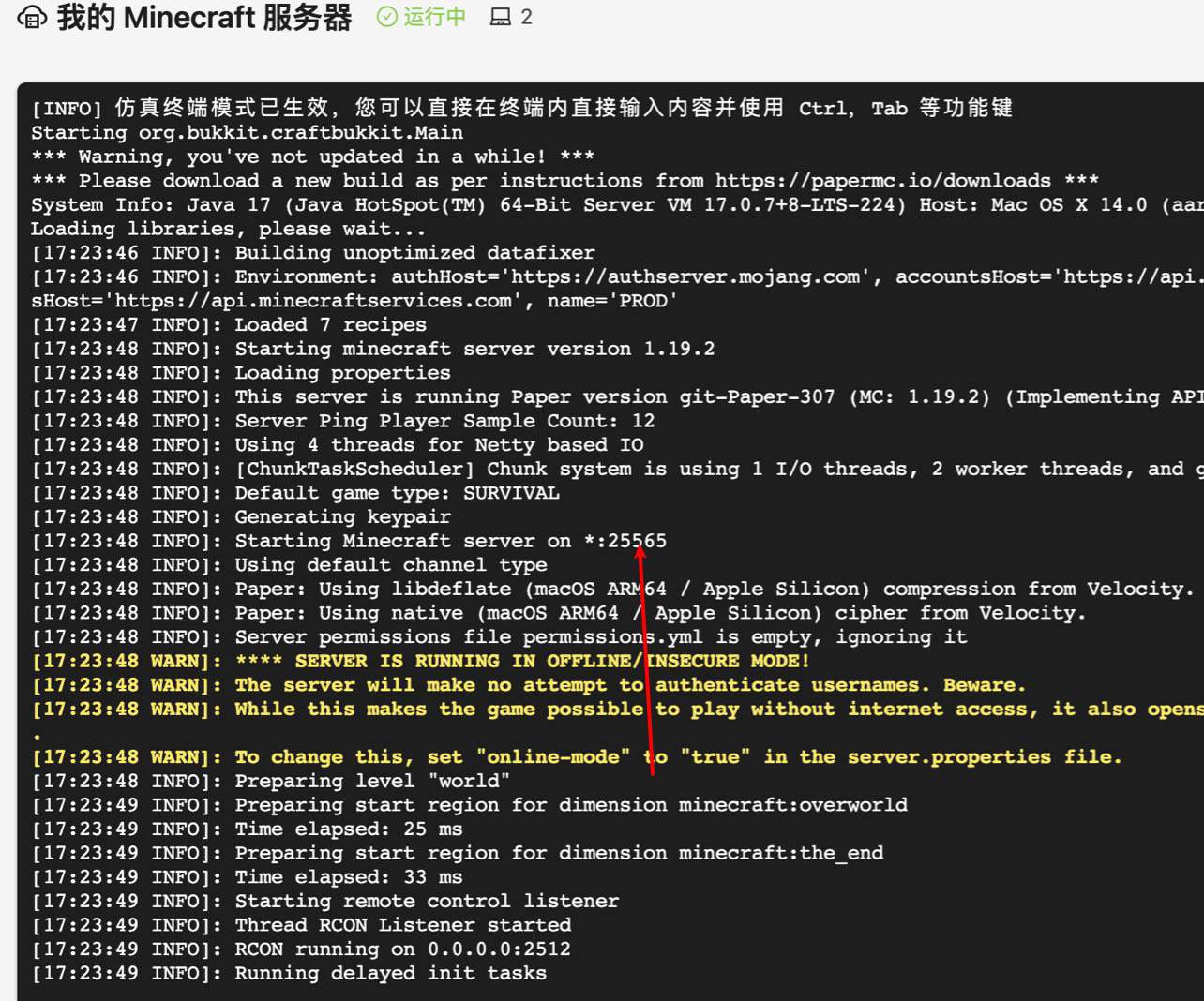The height and width of the screenshot is (1001, 1204).
Task: Click the "Starting org.bukkit.craftbukkit.Main" line
Action: tap(247, 132)
